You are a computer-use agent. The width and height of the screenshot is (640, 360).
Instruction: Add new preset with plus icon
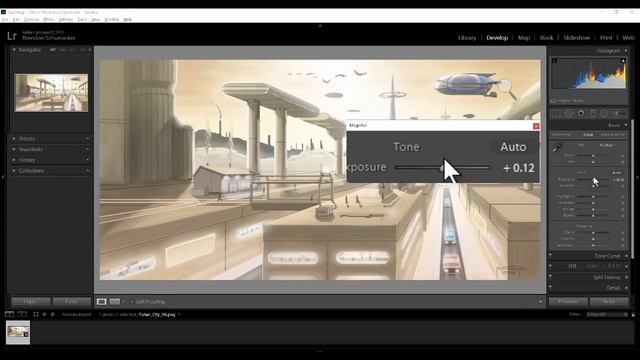click(x=87, y=139)
